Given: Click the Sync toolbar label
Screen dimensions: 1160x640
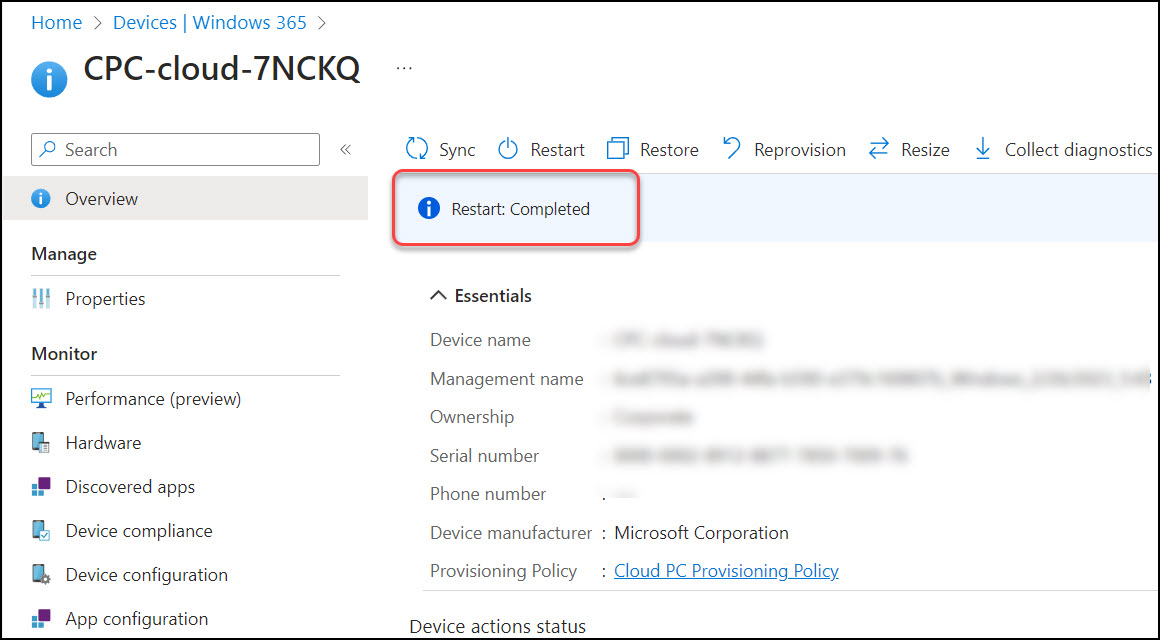Looking at the screenshot, I should click(x=457, y=150).
